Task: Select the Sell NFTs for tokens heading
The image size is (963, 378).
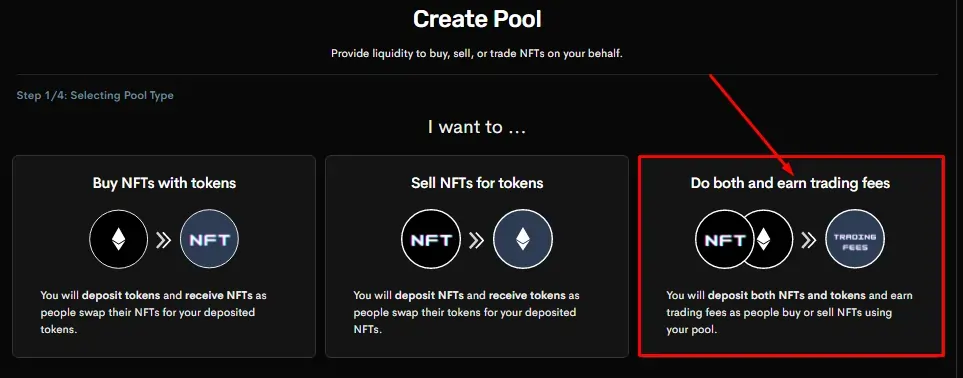Action: [477, 183]
